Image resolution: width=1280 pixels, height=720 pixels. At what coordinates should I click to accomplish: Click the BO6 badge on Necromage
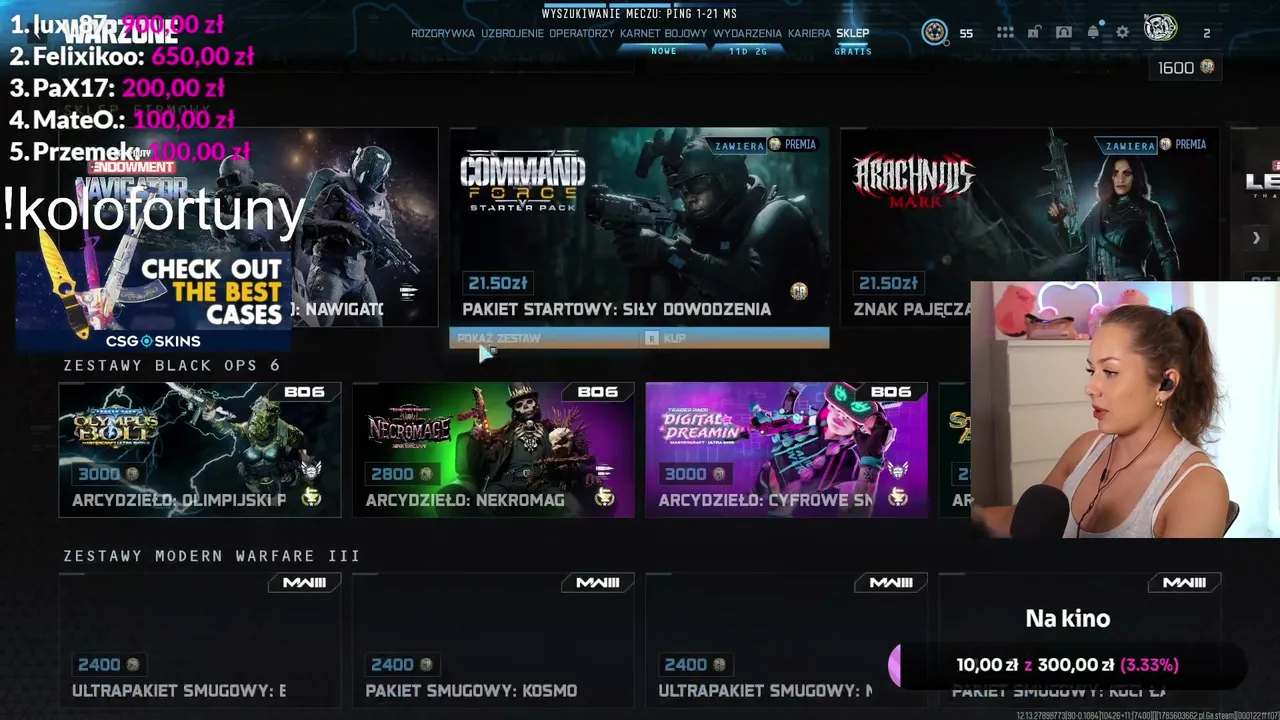(597, 392)
